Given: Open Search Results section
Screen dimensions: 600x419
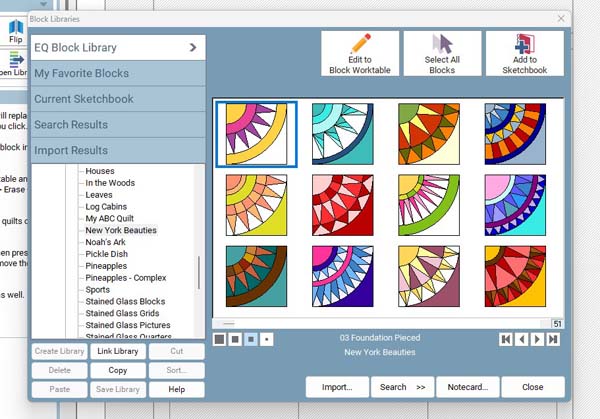Looking at the screenshot, I should [x=118, y=124].
